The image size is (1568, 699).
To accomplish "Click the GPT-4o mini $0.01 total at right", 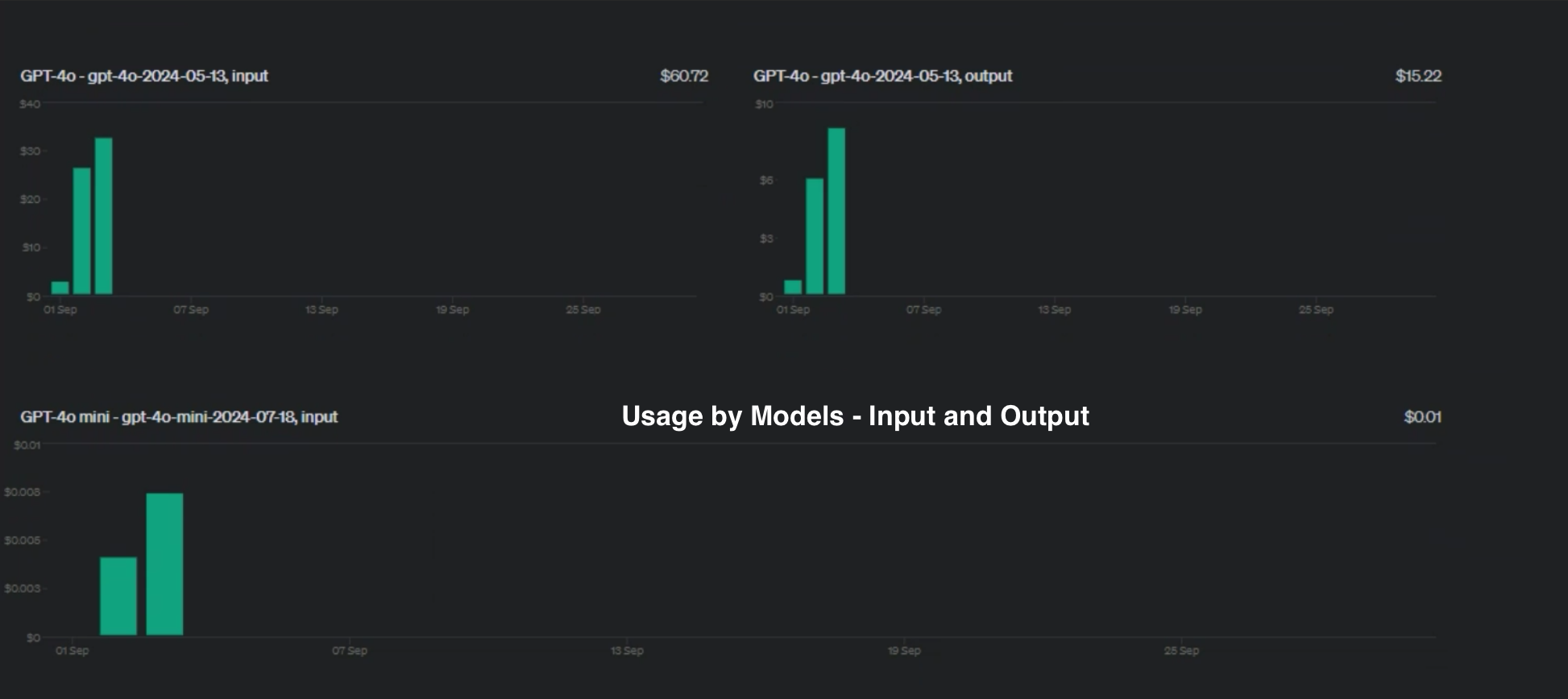I will tap(1422, 417).
